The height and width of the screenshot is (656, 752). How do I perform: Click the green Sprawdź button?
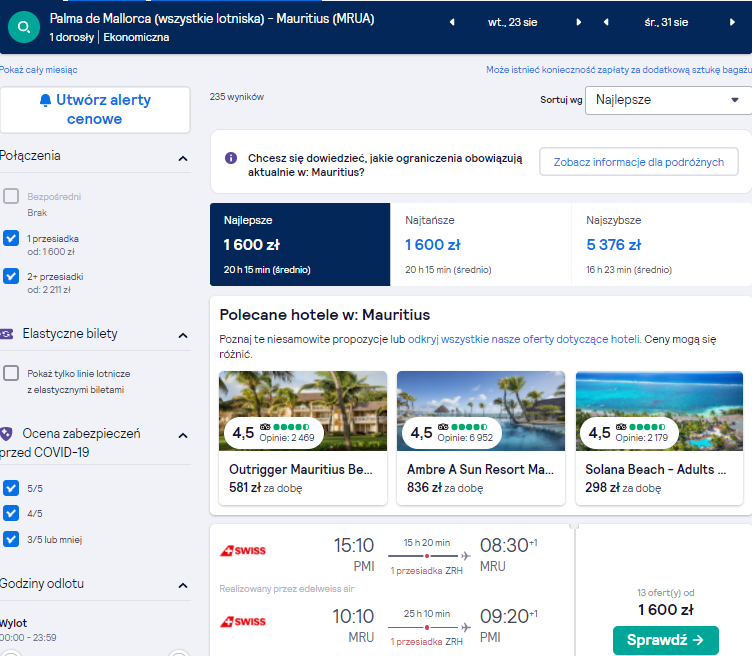click(666, 640)
